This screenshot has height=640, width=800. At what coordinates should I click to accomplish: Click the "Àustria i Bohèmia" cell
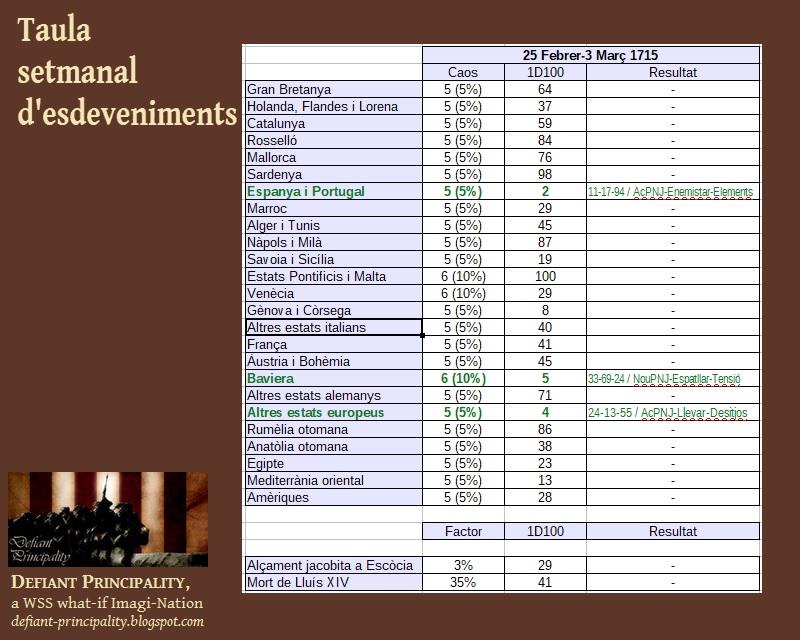click(334, 361)
